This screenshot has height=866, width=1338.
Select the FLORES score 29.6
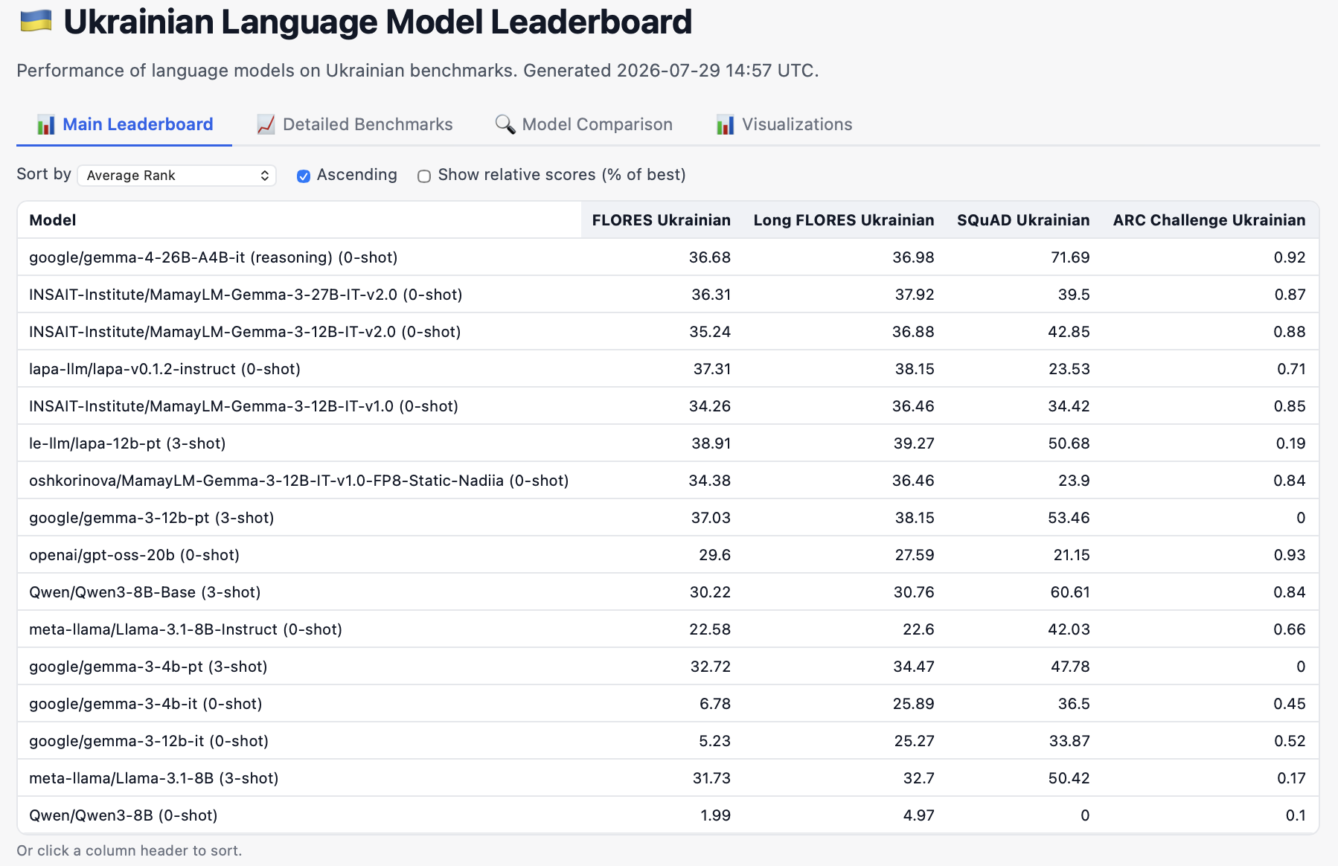coord(714,555)
